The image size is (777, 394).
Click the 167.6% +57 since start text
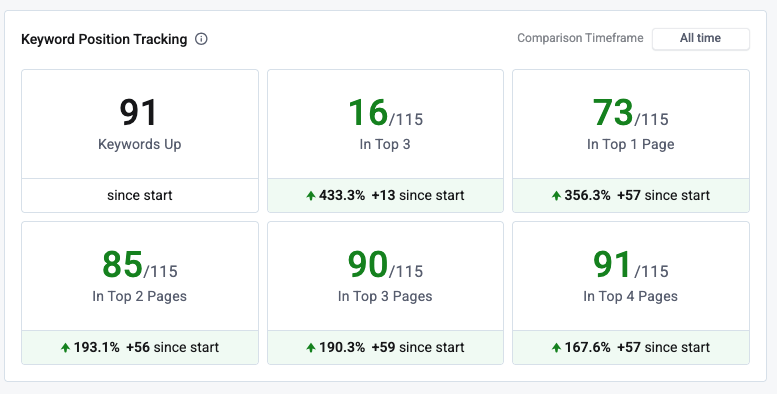[x=637, y=347]
